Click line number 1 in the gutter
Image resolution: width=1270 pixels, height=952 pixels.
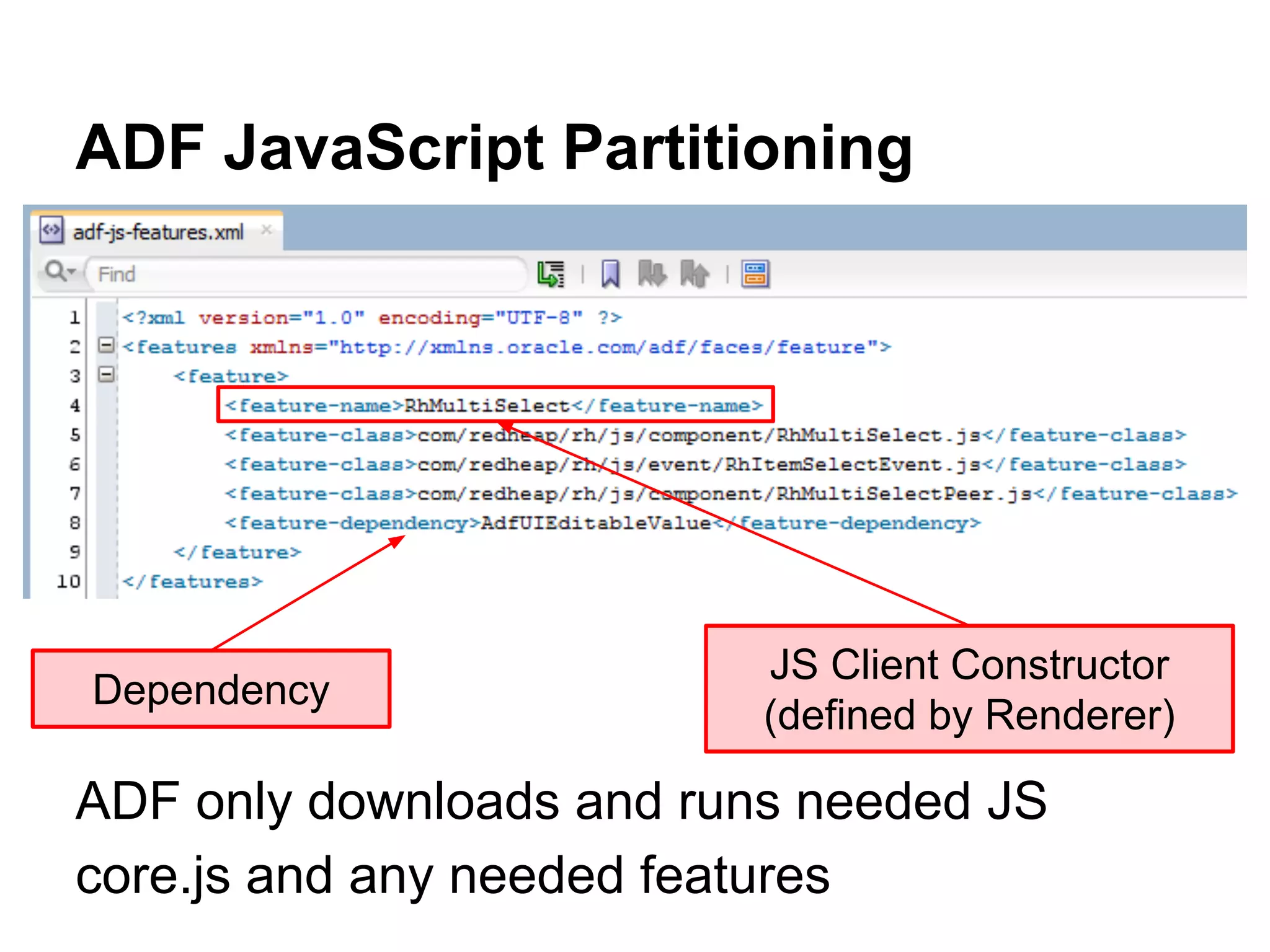[x=74, y=318]
